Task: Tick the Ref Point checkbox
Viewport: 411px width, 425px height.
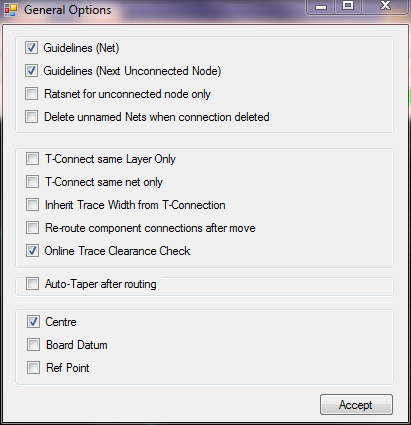Action: pos(33,368)
